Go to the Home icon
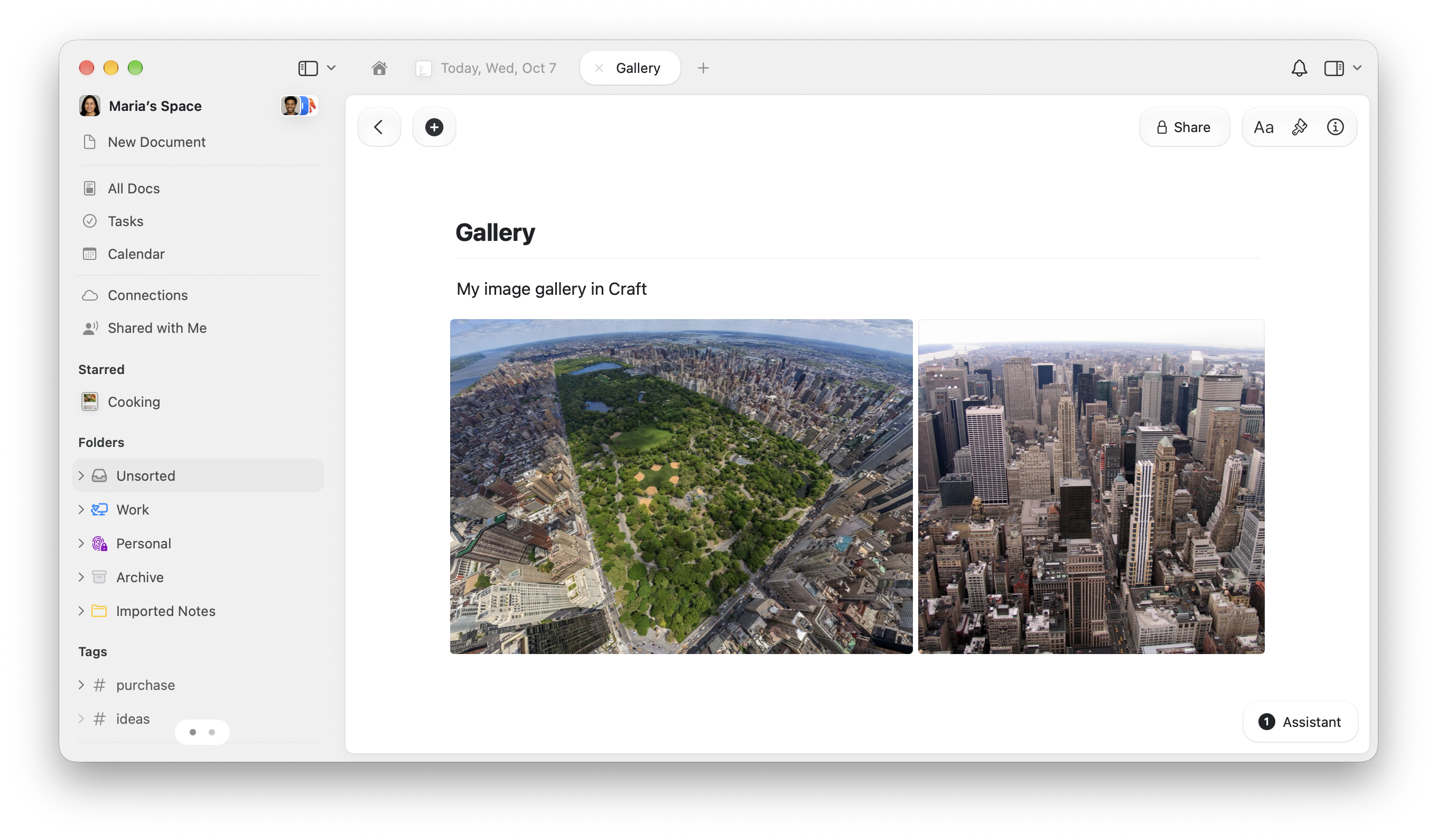The width and height of the screenshot is (1437, 840). pyautogui.click(x=379, y=69)
